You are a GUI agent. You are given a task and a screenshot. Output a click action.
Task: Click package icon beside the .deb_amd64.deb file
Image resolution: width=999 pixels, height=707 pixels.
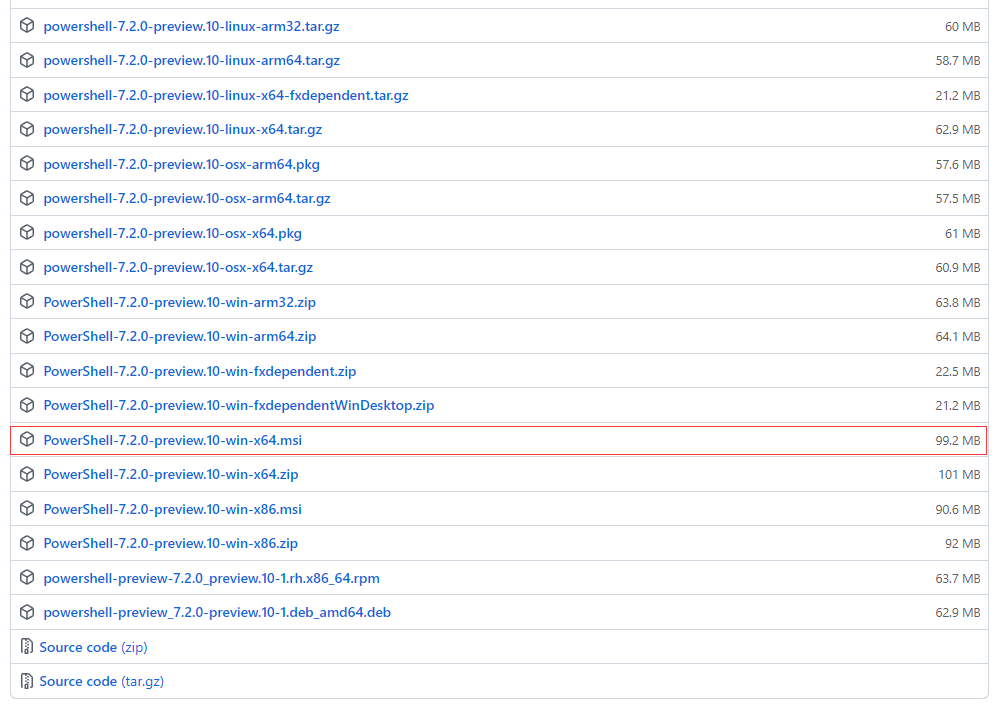pos(27,612)
